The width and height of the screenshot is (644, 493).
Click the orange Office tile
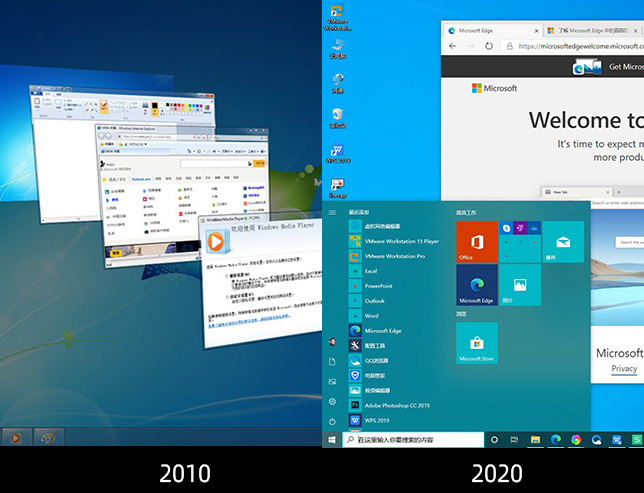click(477, 242)
